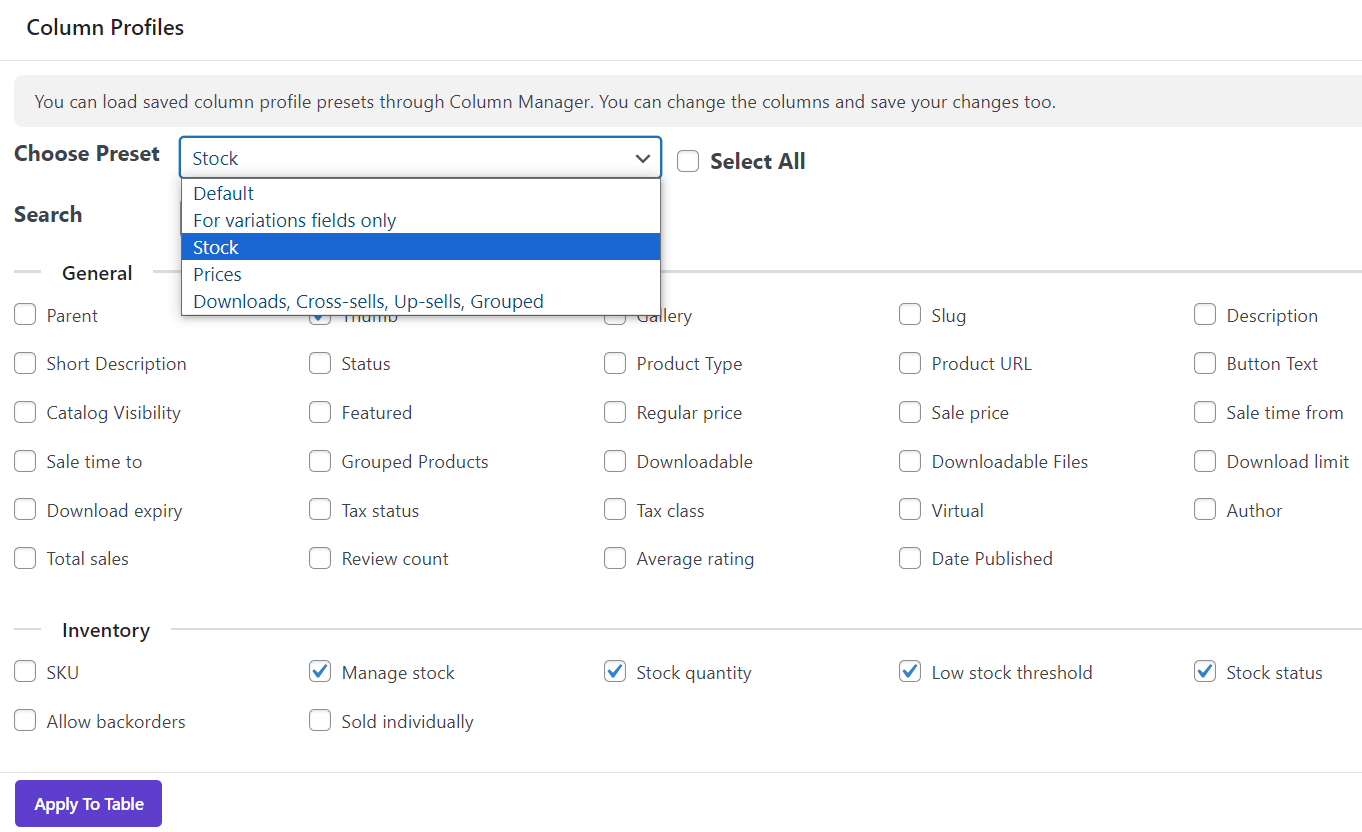Uncheck Low stock threshold
The height and width of the screenshot is (832, 1362).
pos(910,672)
